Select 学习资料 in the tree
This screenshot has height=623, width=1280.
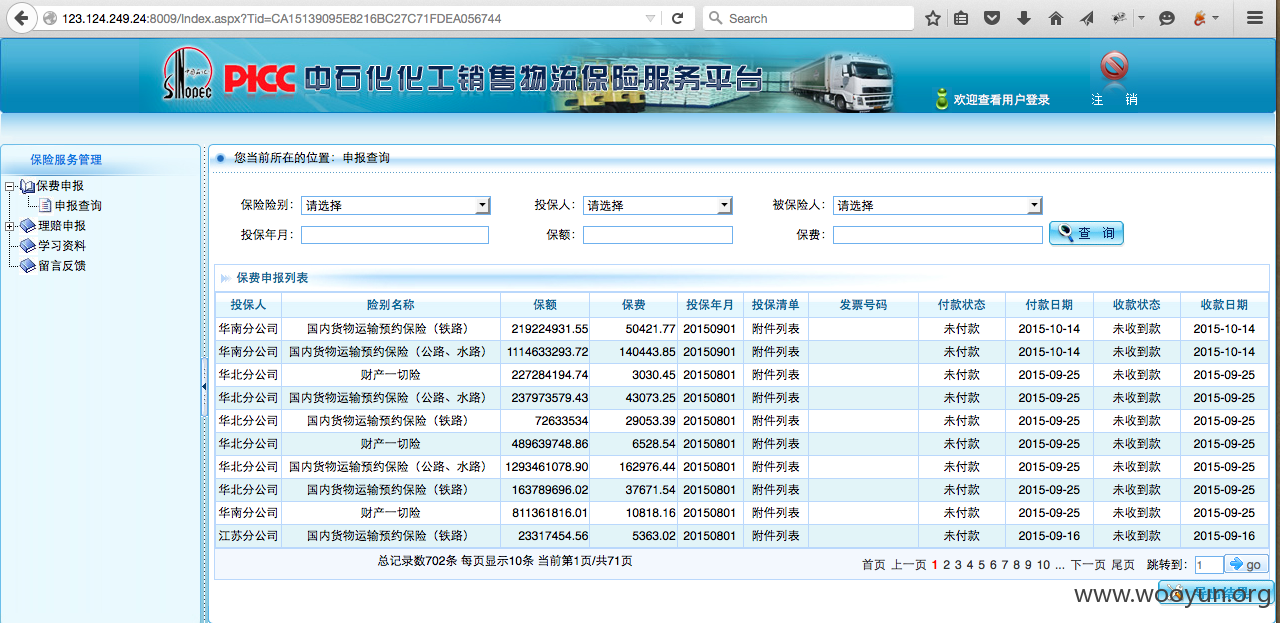(62, 246)
